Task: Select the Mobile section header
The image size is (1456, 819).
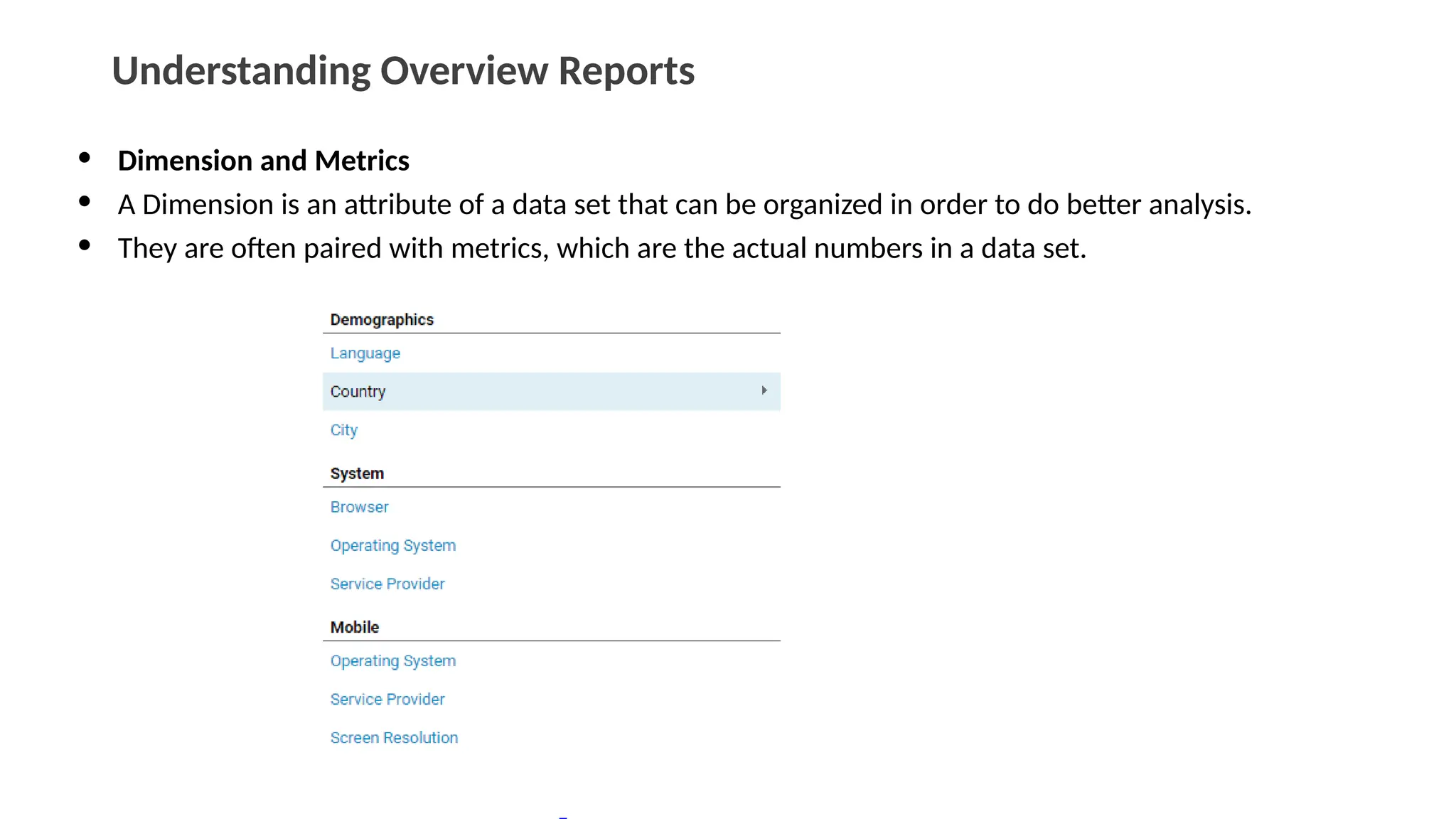Action: pyautogui.click(x=355, y=627)
